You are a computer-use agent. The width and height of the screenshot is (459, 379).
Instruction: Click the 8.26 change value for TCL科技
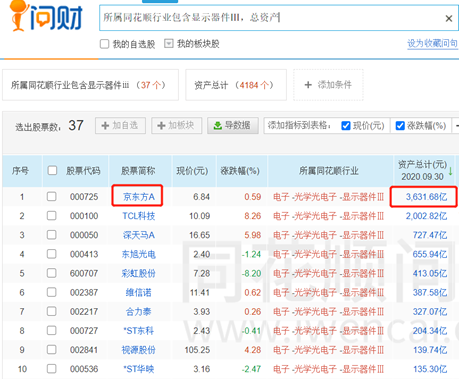[253, 216]
